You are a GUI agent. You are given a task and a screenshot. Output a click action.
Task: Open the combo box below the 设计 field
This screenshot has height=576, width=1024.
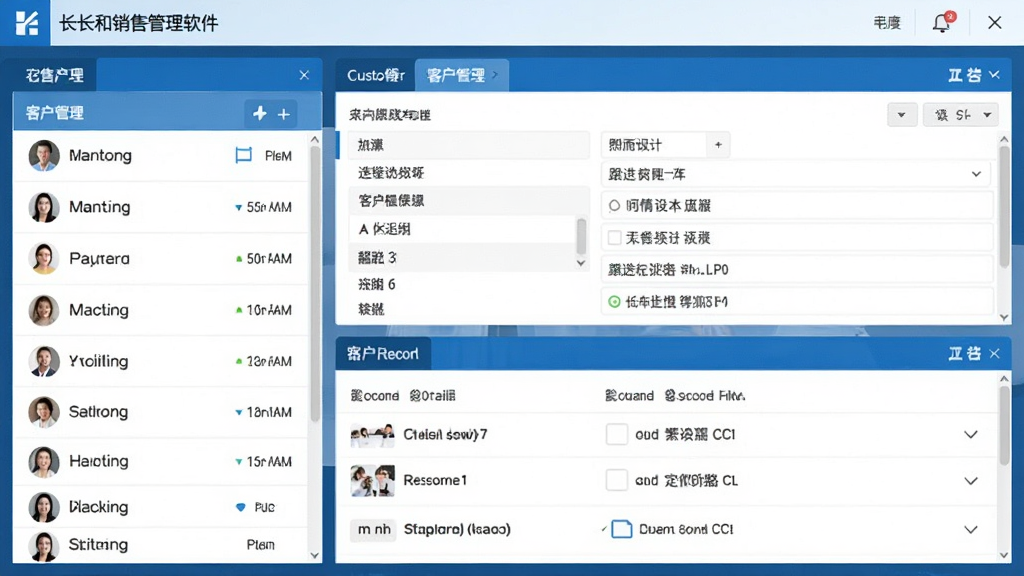[795, 174]
